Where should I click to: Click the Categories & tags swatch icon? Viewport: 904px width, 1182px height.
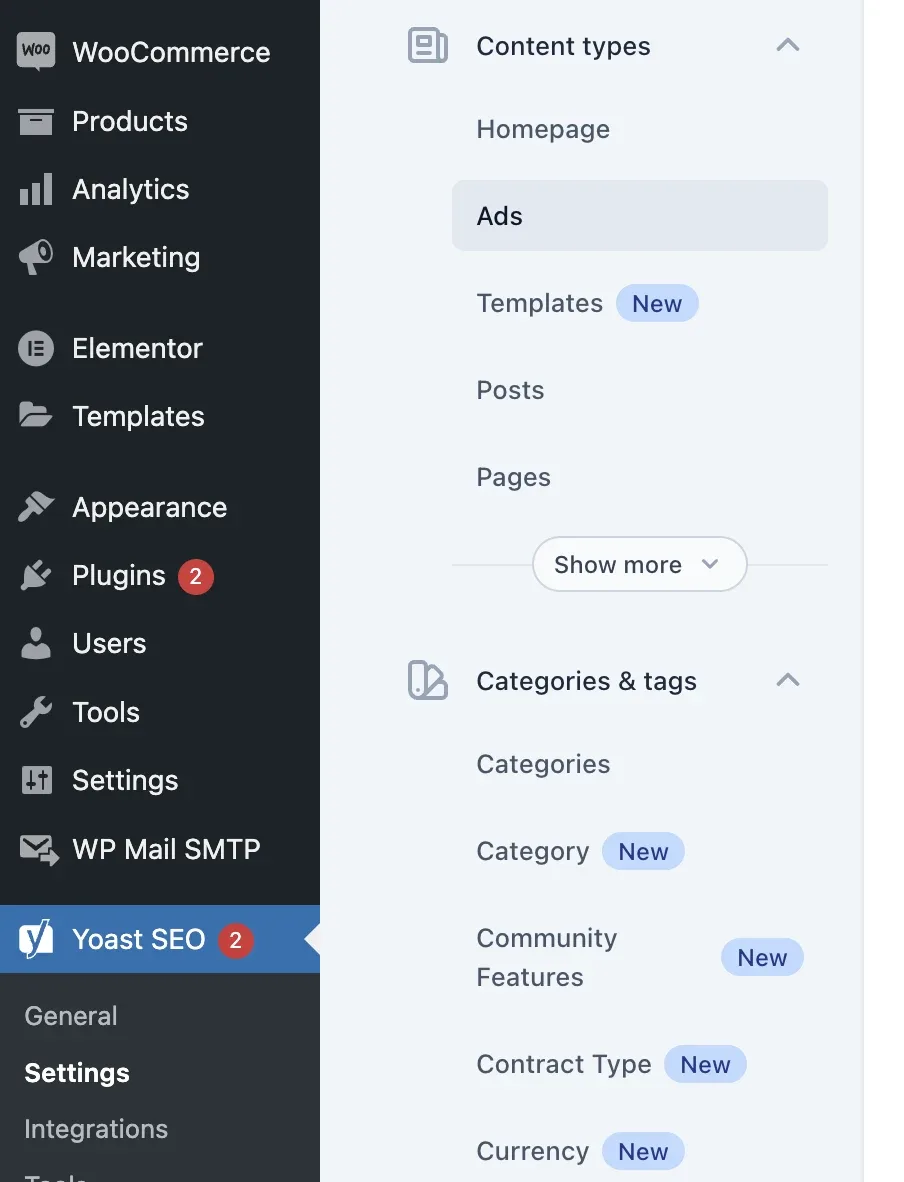[427, 680]
